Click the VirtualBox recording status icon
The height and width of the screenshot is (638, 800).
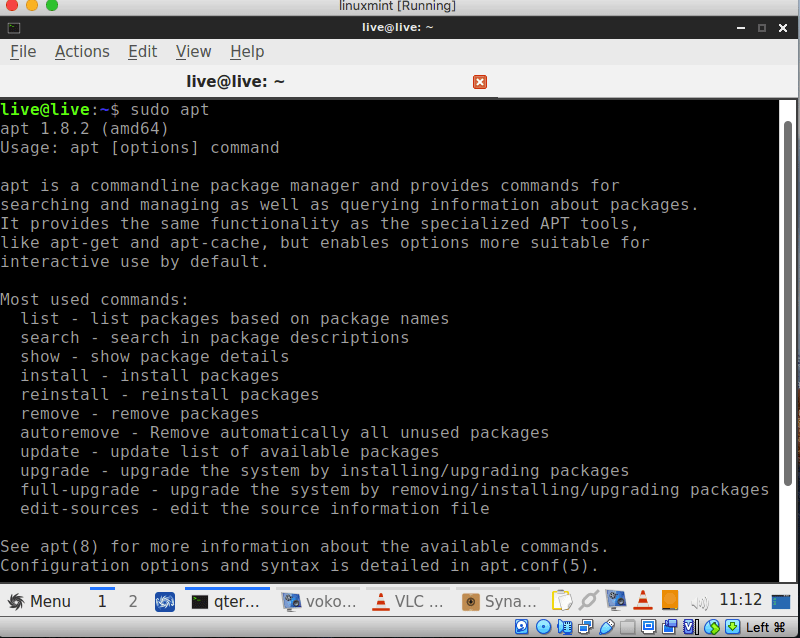pos(669,626)
